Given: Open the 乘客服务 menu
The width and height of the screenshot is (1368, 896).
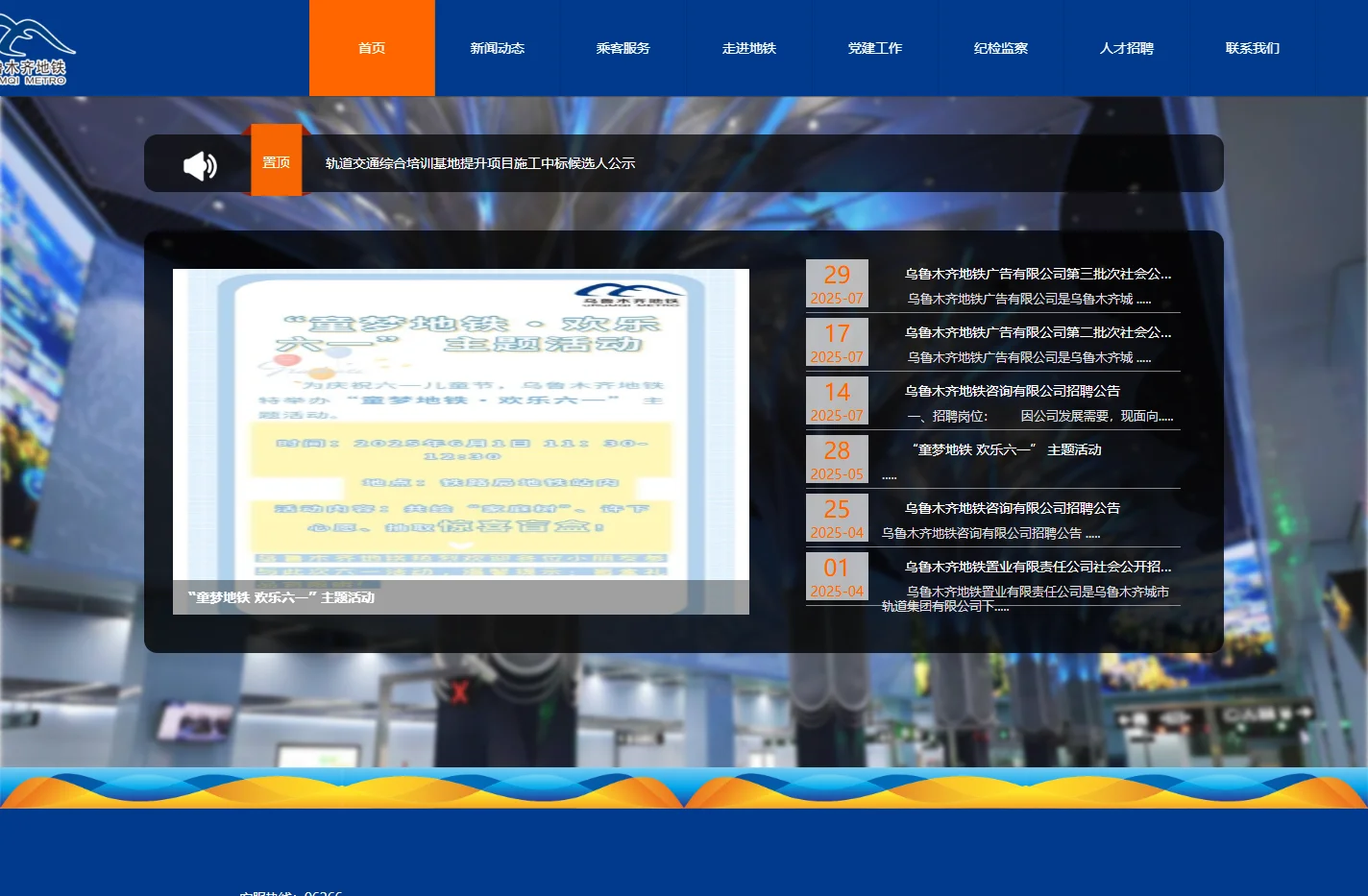Looking at the screenshot, I should pos(623,48).
